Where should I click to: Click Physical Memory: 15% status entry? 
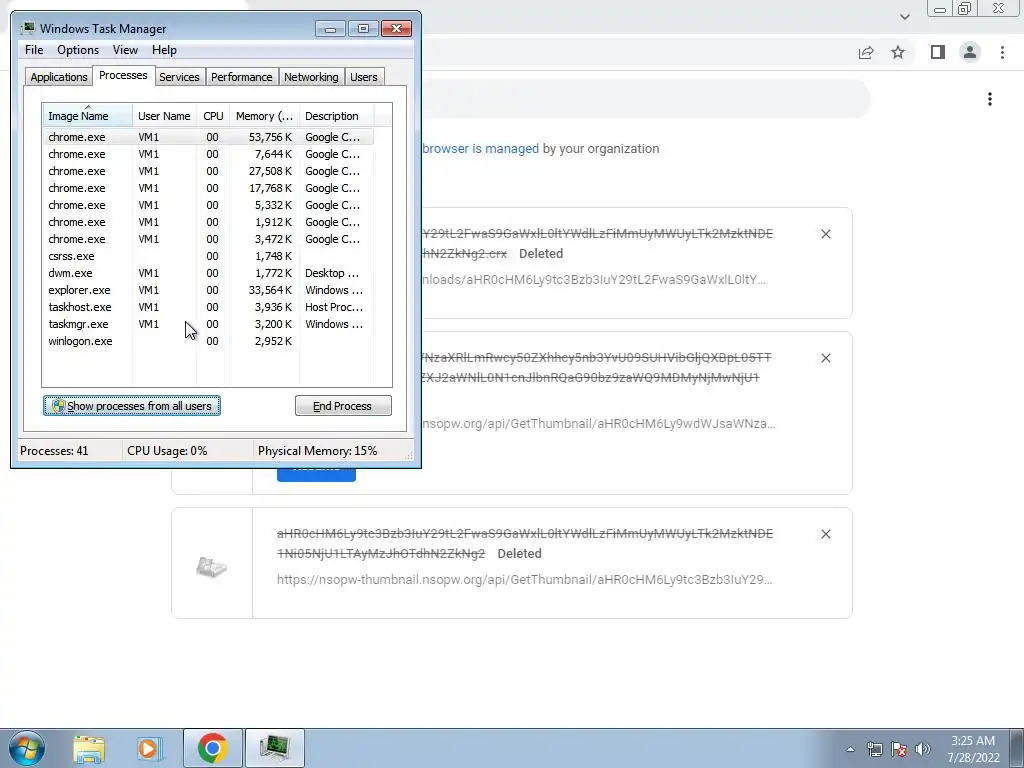[317, 451]
